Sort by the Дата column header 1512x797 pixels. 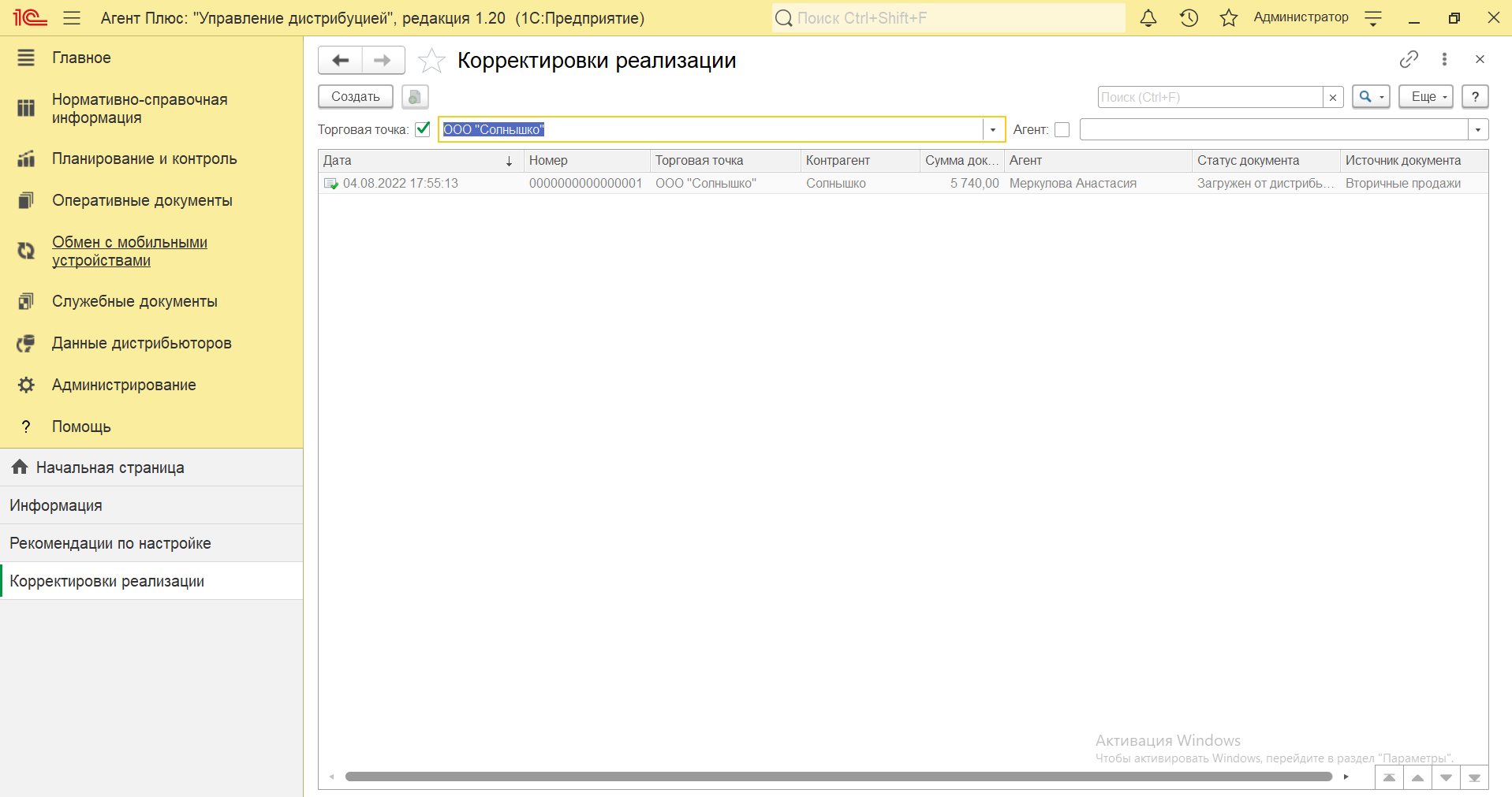pos(421,161)
